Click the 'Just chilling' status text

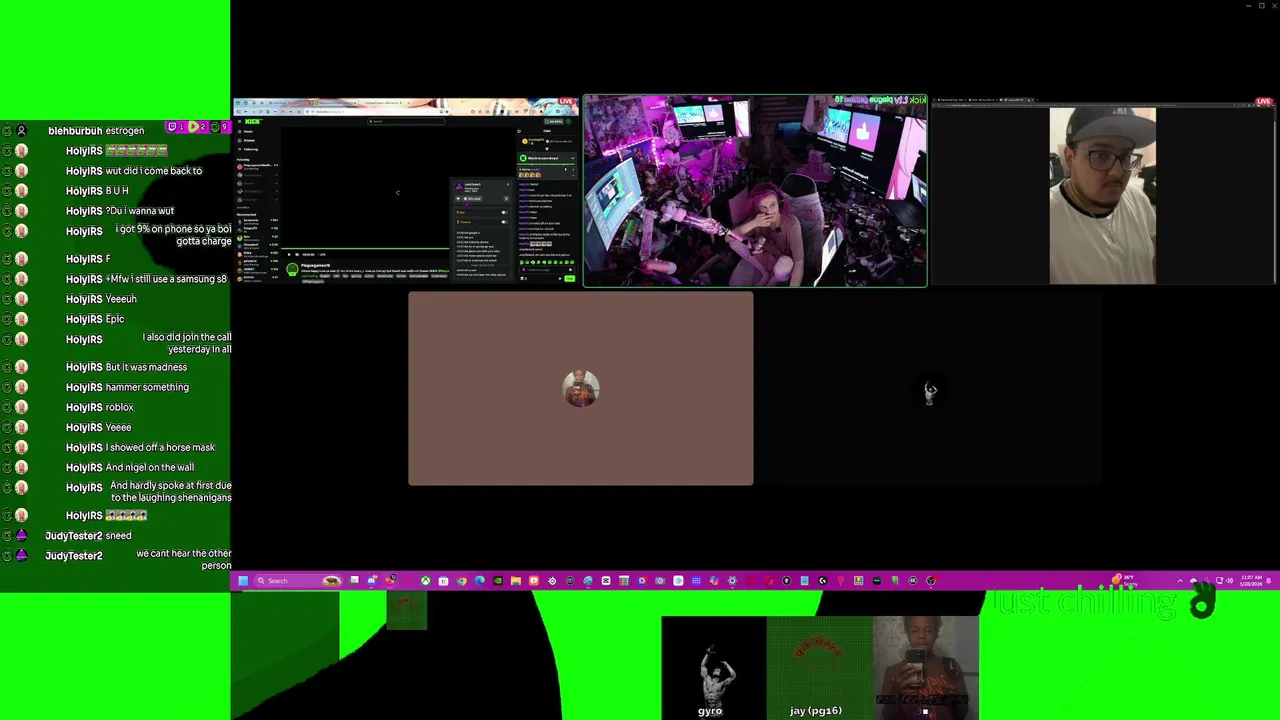coord(1084,602)
